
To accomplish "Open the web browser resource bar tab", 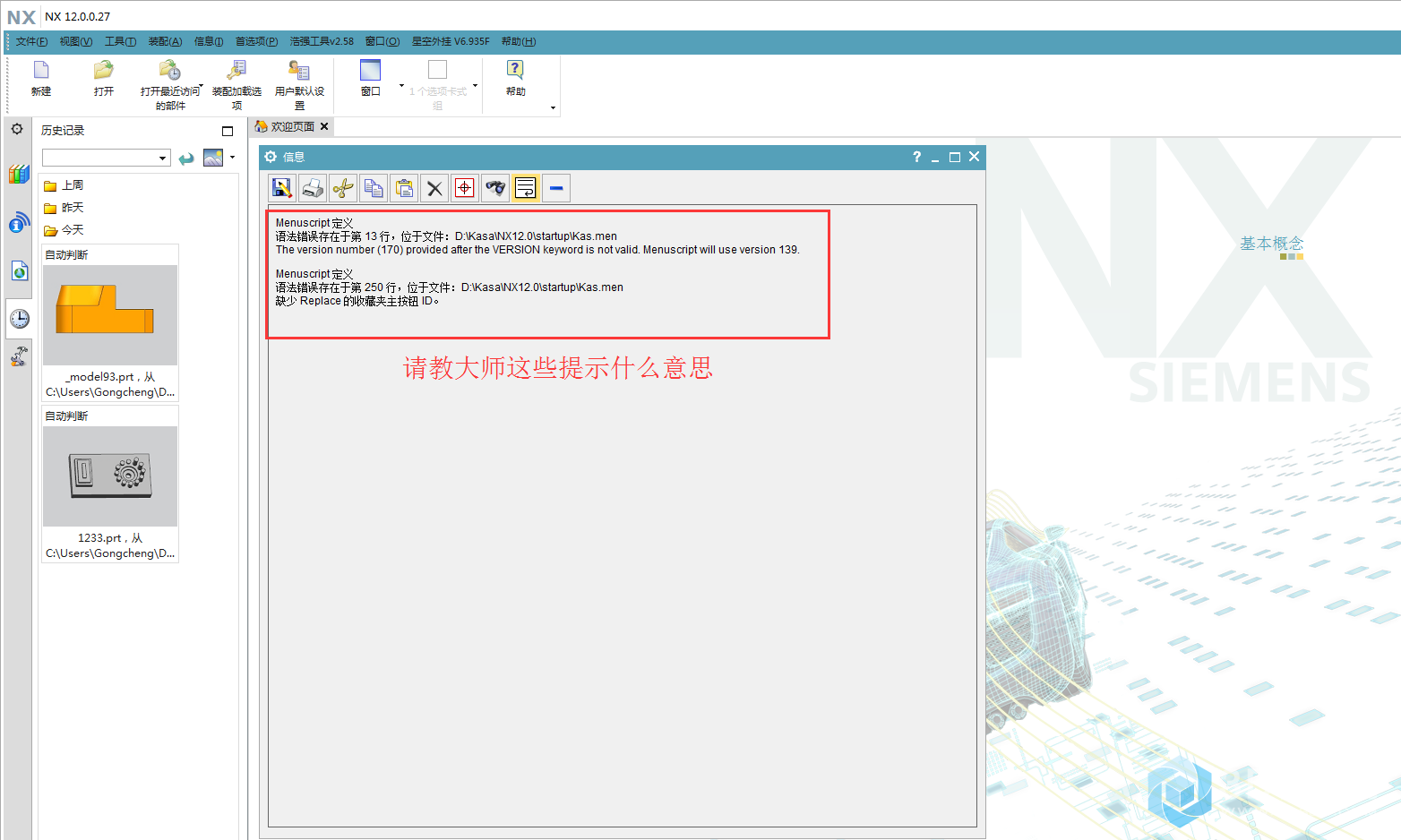I will (x=19, y=270).
